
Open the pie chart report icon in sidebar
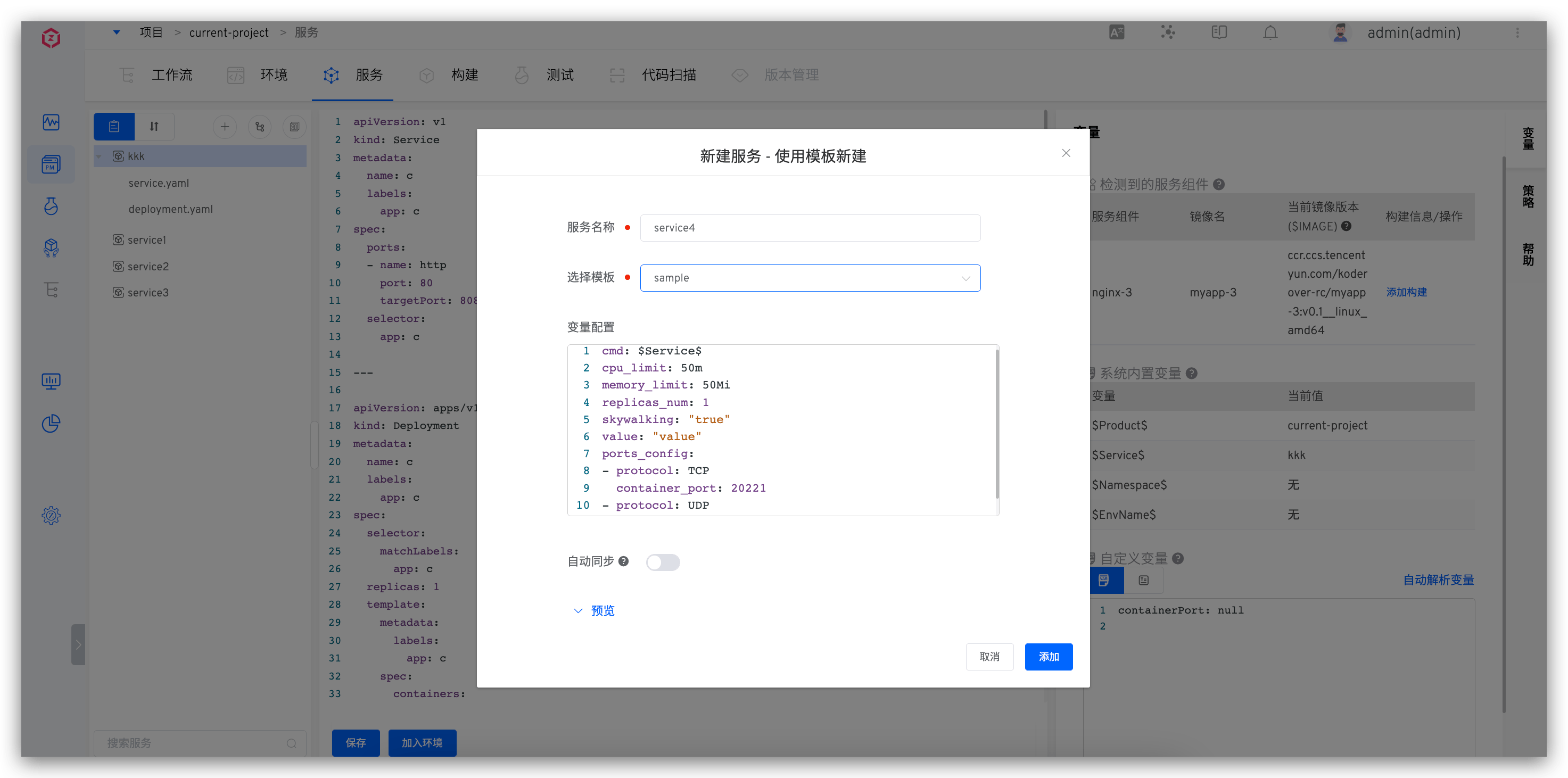click(51, 423)
